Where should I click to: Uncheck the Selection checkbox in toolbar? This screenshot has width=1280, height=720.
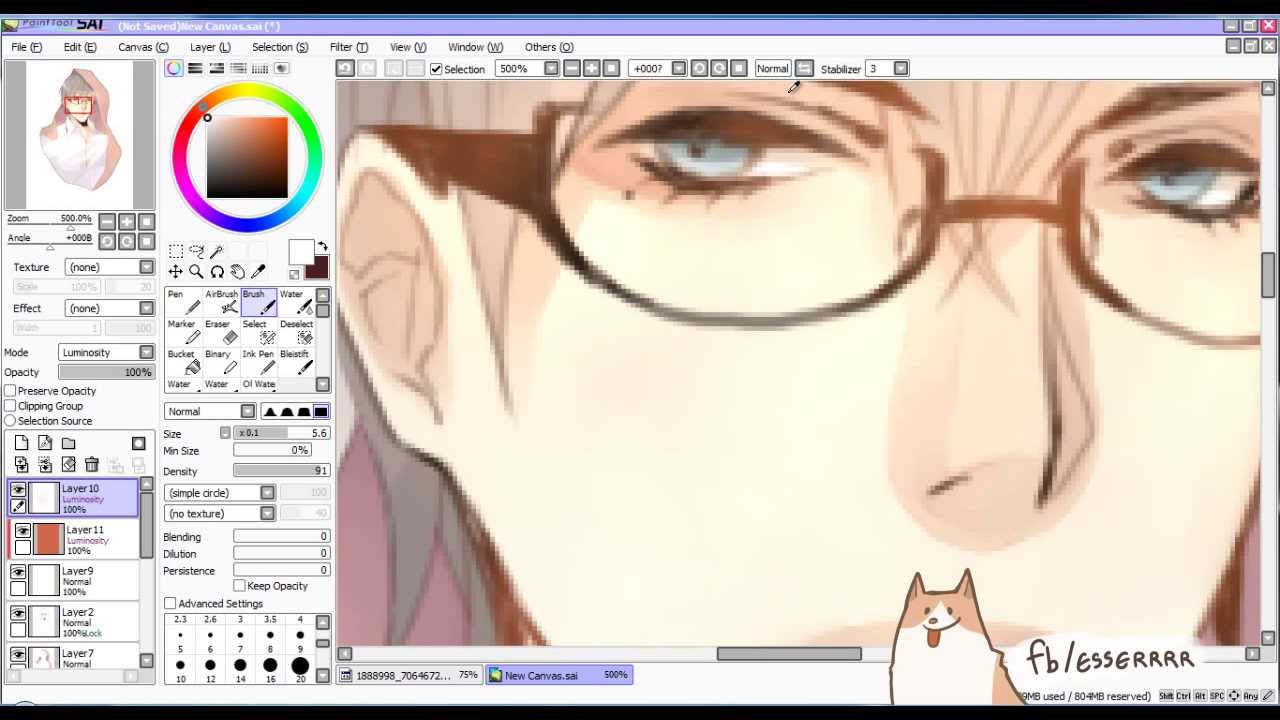[436, 69]
